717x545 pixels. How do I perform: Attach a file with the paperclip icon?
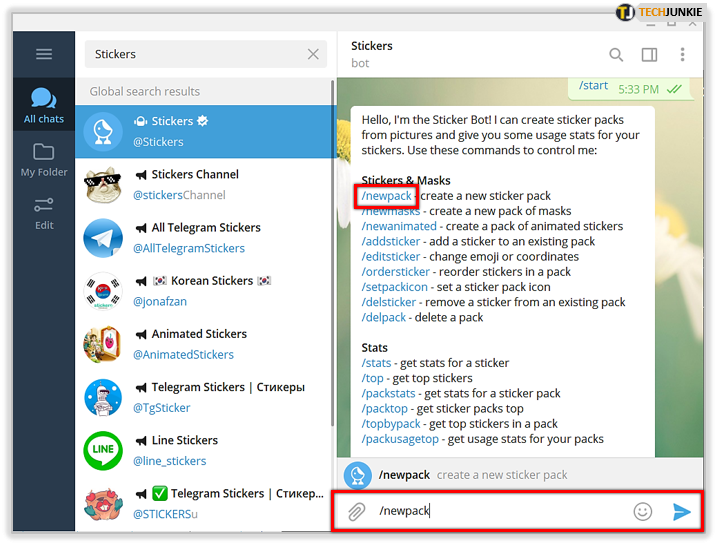pos(356,512)
